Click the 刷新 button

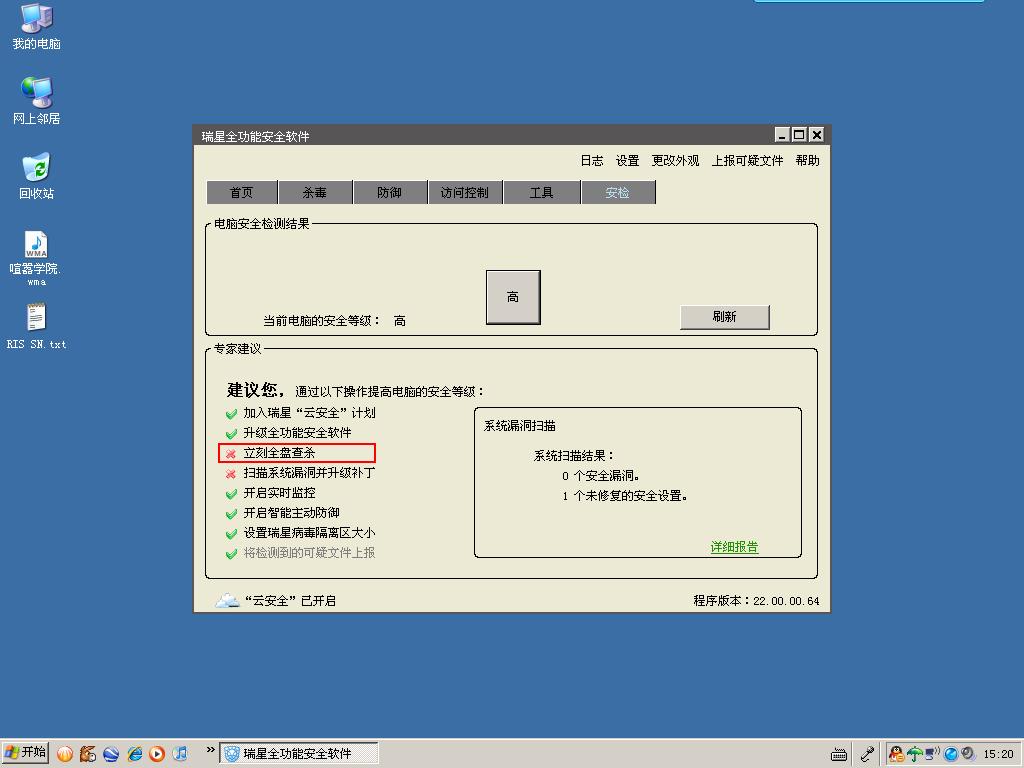pos(724,317)
